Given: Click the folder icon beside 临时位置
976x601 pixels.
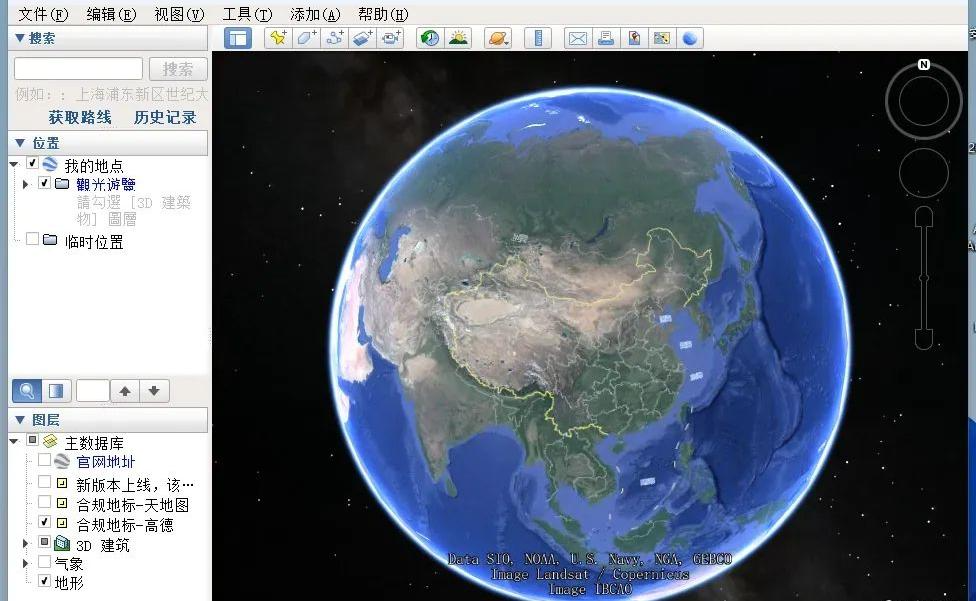Looking at the screenshot, I should tap(50, 240).
